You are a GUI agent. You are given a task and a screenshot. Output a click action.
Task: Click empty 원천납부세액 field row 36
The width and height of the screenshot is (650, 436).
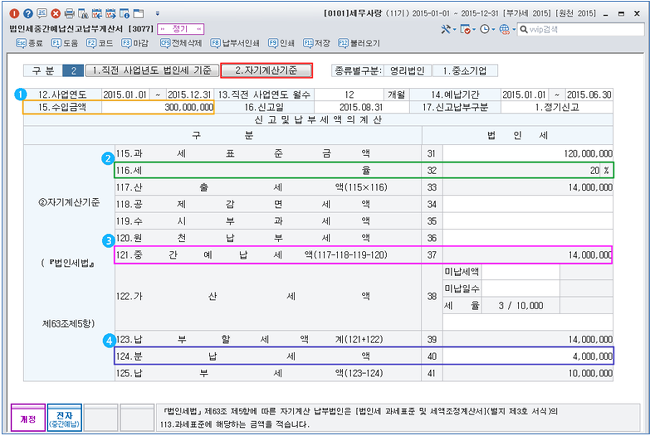pyautogui.click(x=528, y=238)
